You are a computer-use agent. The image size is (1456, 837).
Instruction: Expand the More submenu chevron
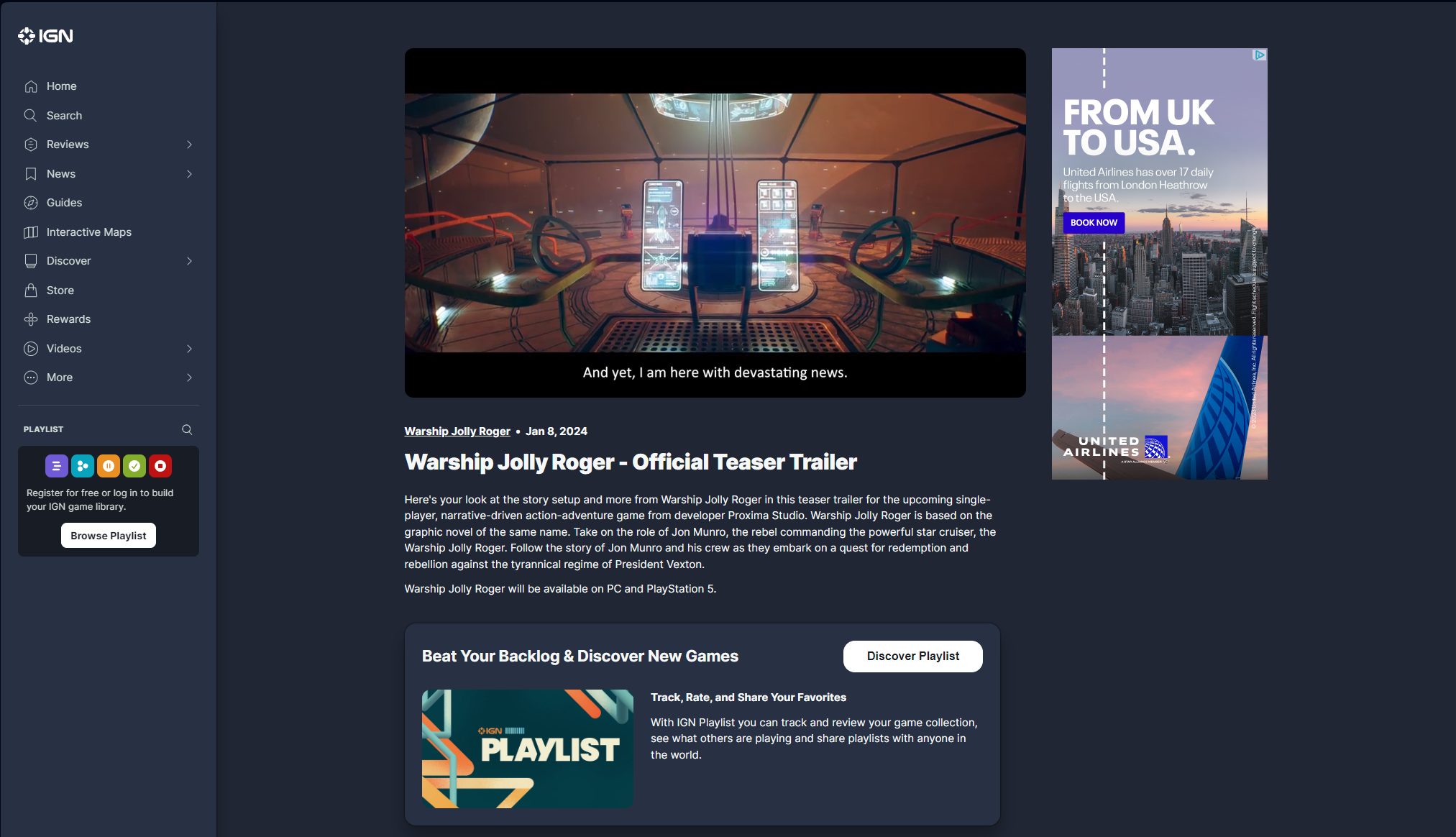tap(190, 378)
